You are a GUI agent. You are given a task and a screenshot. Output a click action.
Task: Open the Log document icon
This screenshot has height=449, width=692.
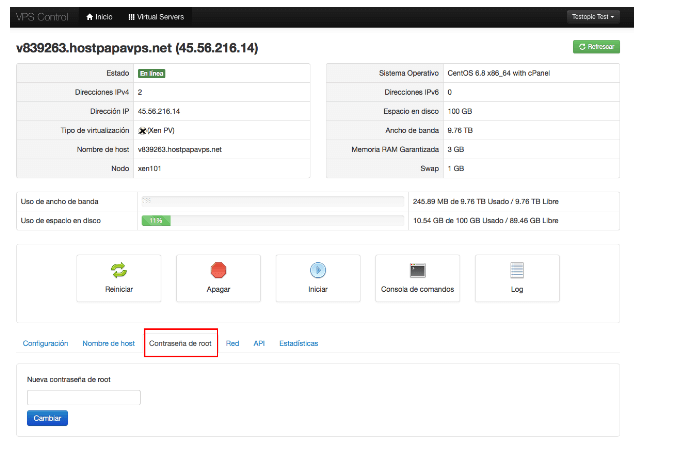(x=517, y=270)
